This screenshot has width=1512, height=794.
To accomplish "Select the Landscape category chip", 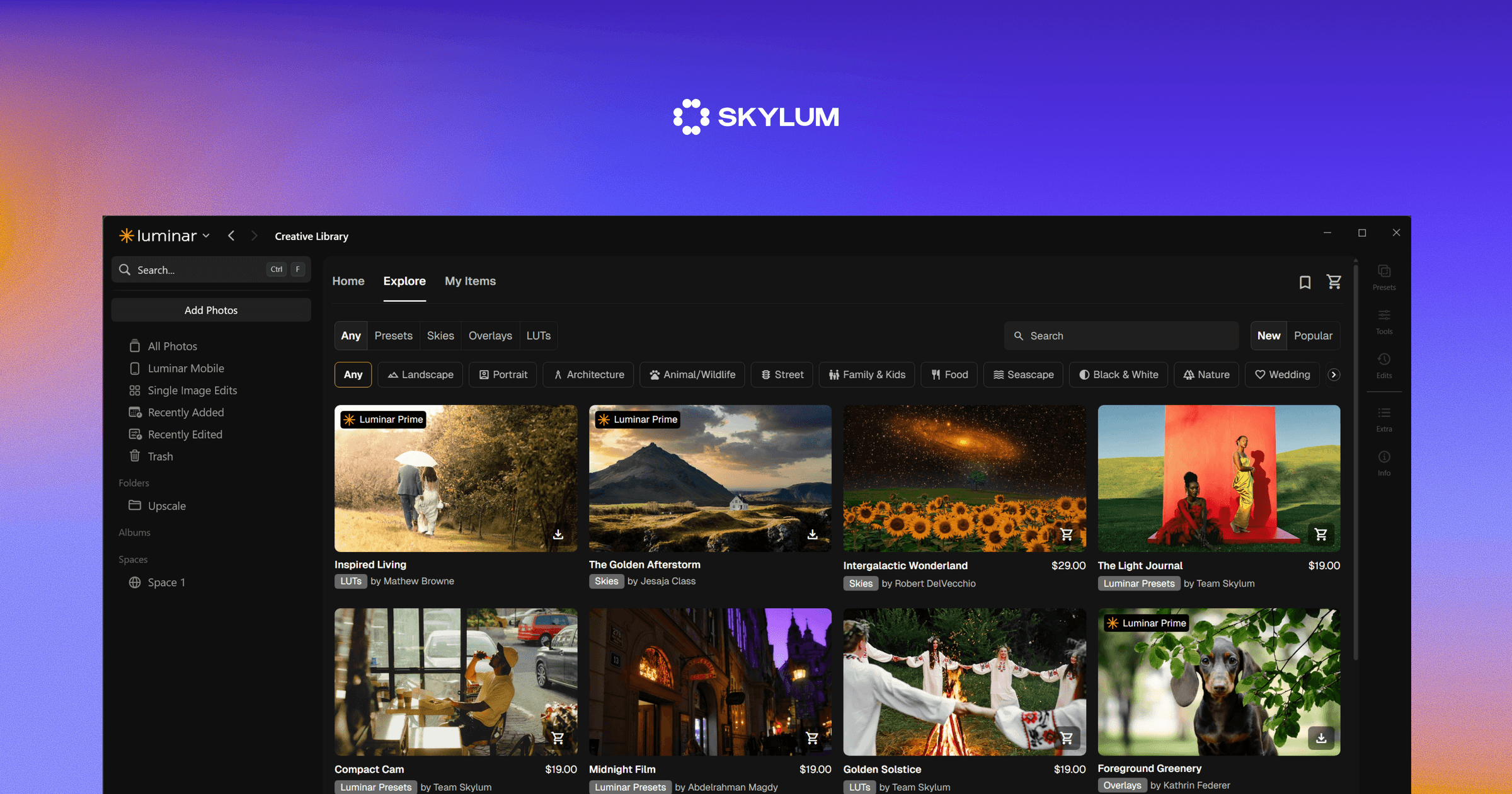I will coord(420,374).
